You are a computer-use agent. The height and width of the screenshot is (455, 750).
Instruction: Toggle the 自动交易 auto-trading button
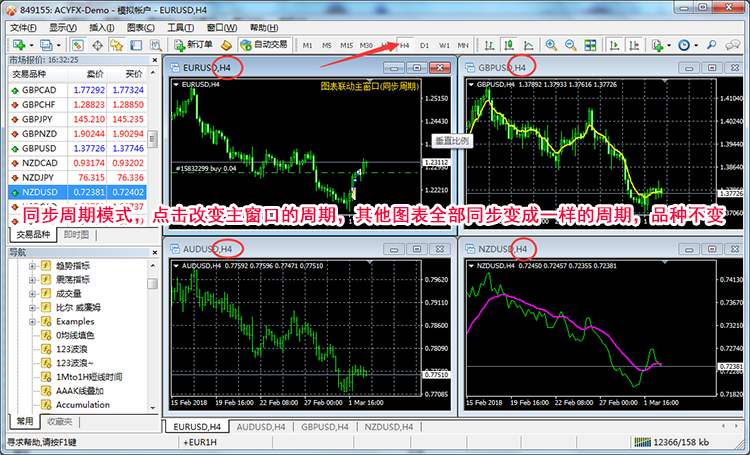tap(265, 45)
